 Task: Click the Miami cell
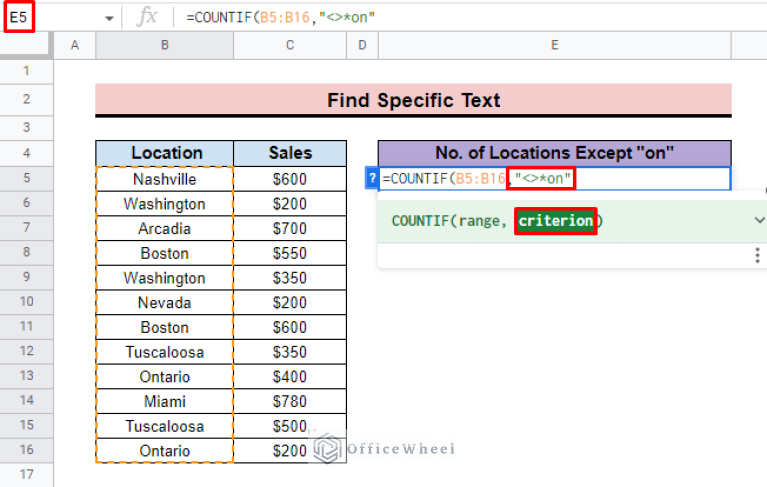165,401
